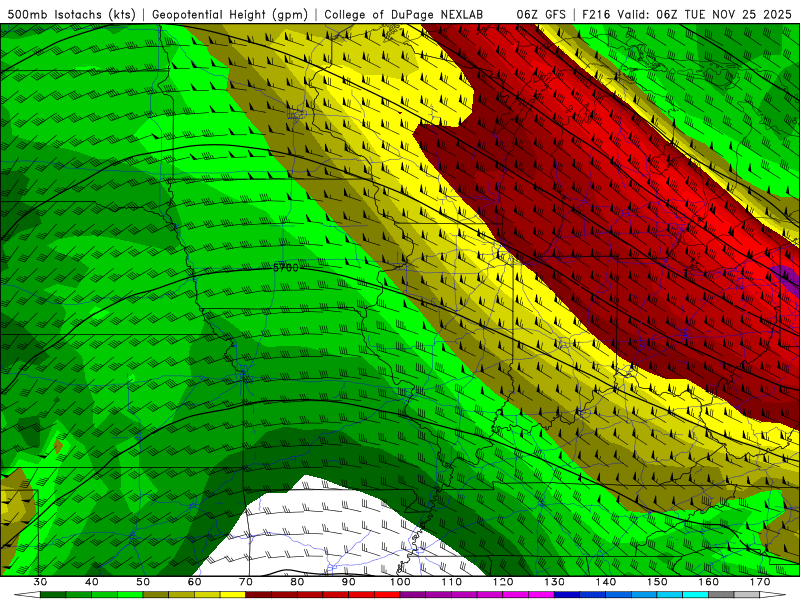Pick the purple swatch starting at 100
Image resolution: width=800 pixels, height=600 pixels.
[x=413, y=595]
